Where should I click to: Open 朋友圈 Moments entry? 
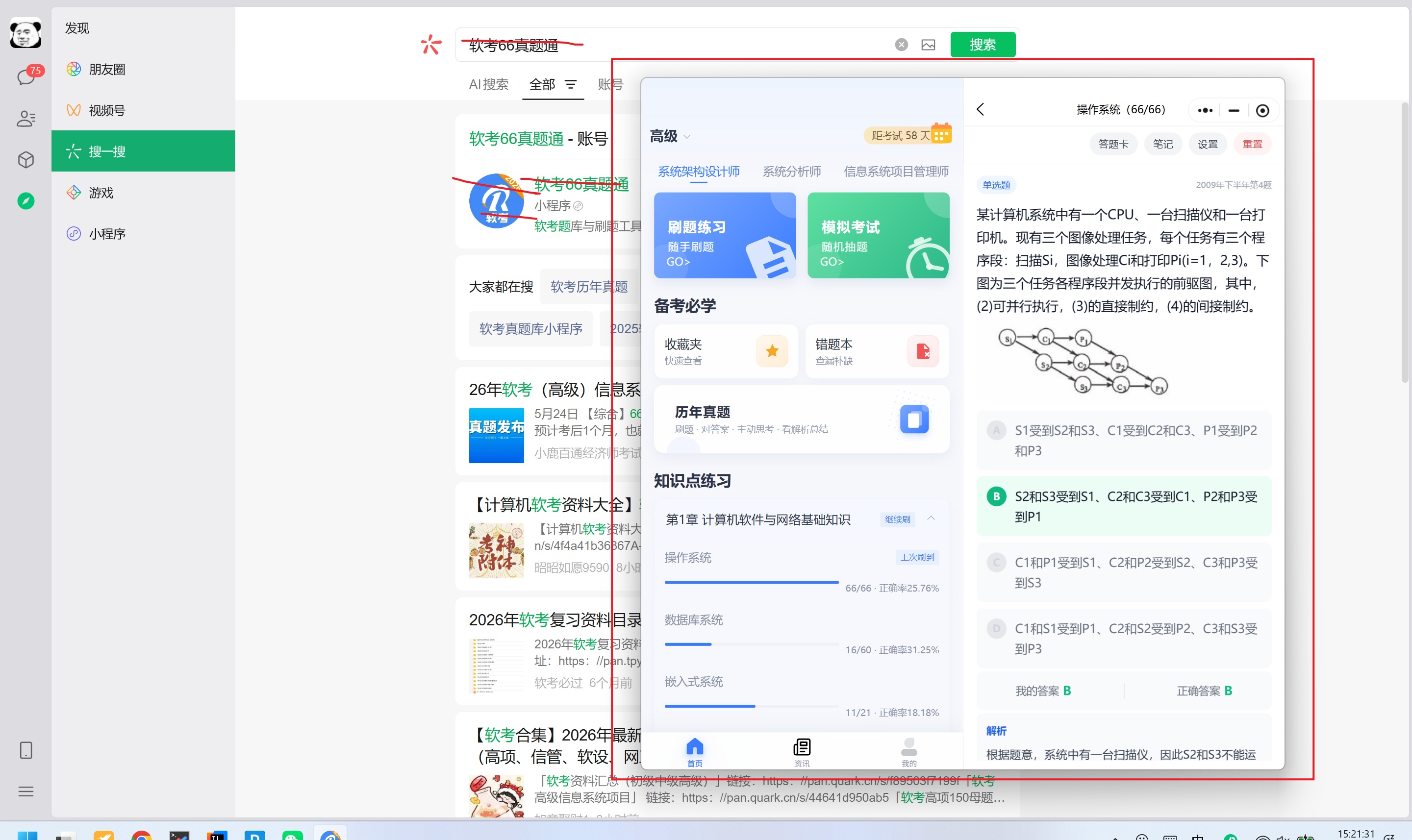(x=143, y=69)
